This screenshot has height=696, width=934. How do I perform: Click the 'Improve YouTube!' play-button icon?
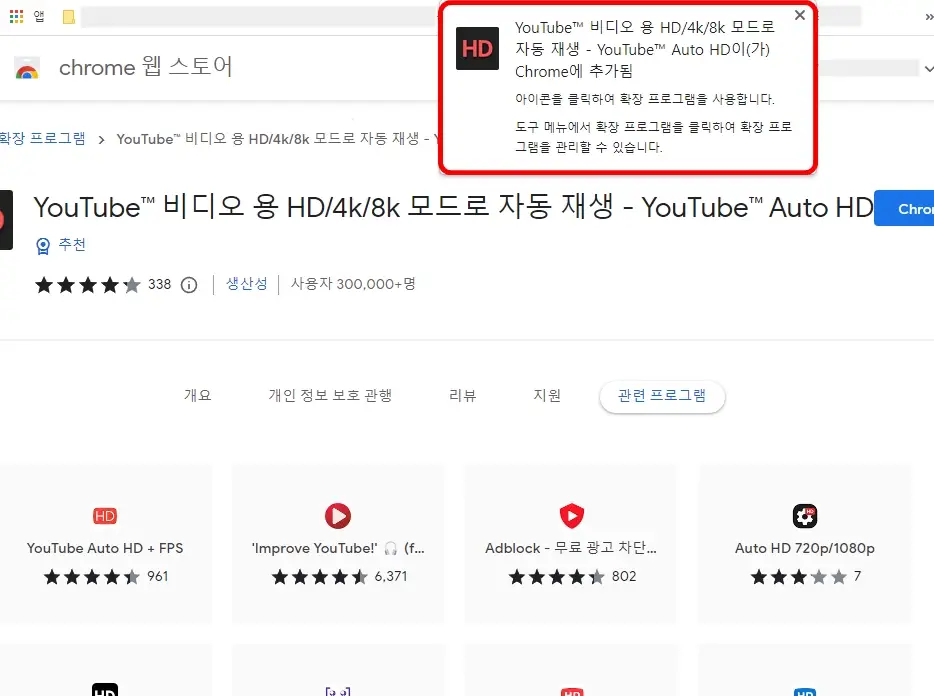337,516
